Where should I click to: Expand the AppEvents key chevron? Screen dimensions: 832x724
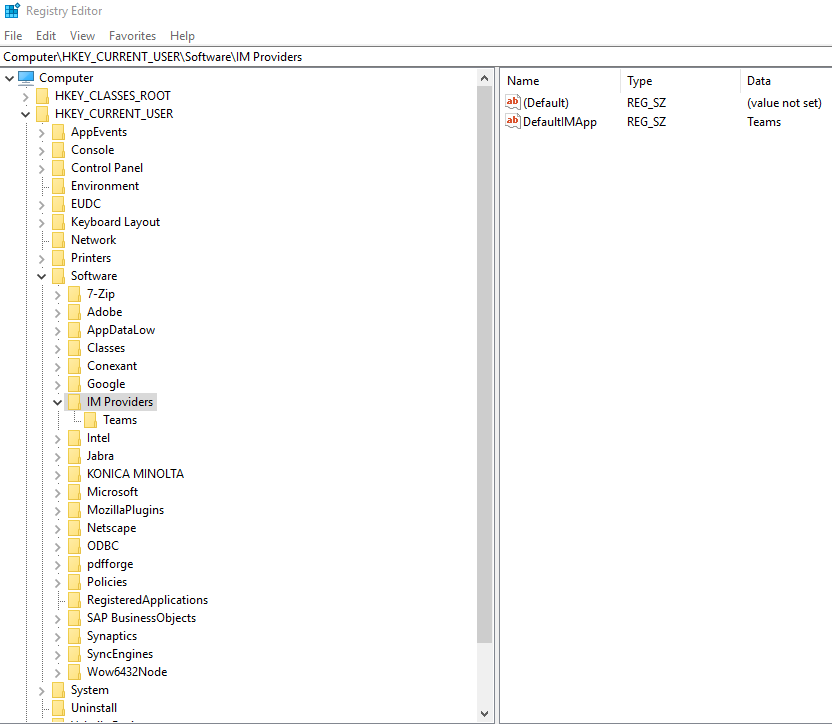pos(41,133)
